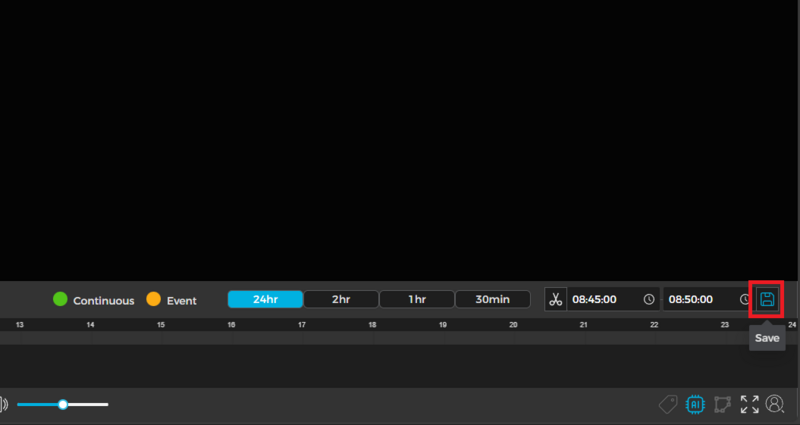The width and height of the screenshot is (800, 425).
Task: Click the polygon region-of-interest icon
Action: click(722, 404)
